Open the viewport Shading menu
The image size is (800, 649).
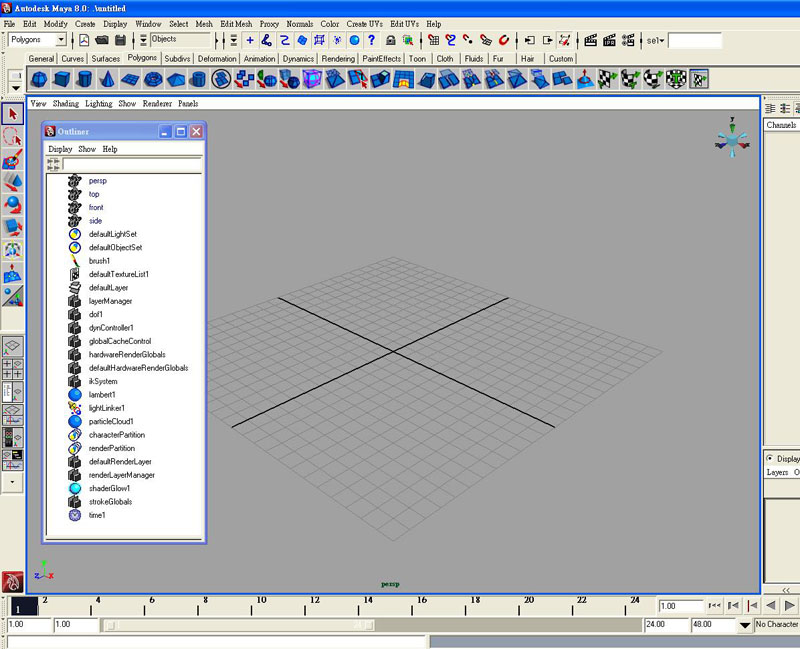click(x=66, y=104)
